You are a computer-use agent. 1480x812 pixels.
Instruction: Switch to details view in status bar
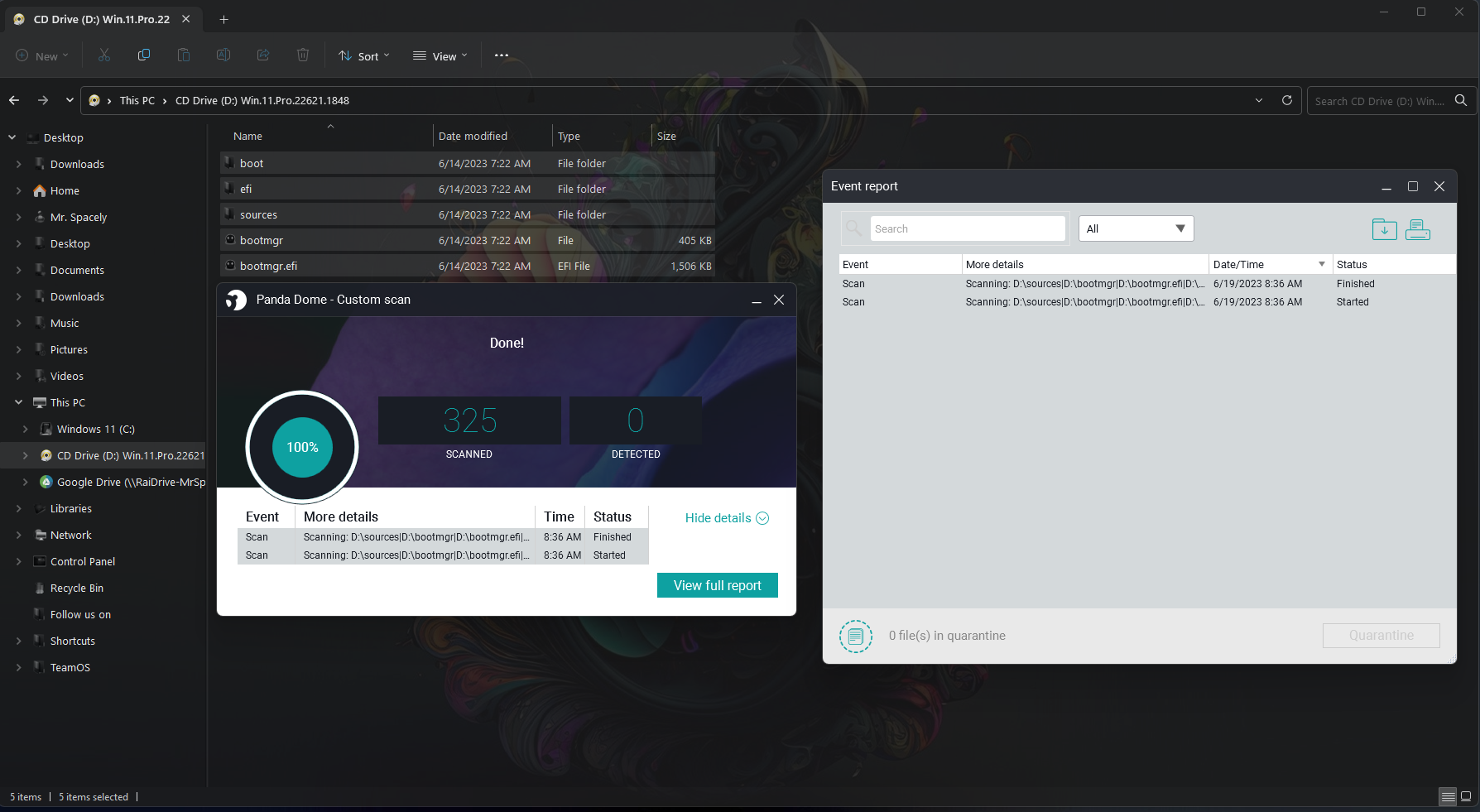pos(1448,797)
